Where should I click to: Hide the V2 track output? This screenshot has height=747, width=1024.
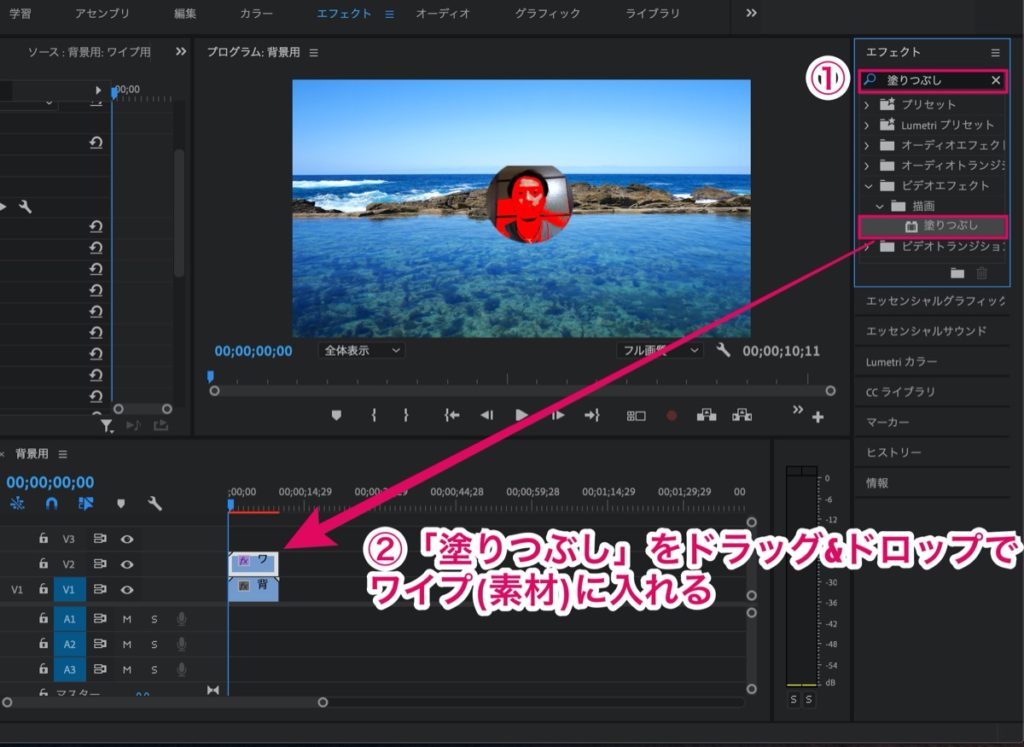pyautogui.click(x=127, y=564)
